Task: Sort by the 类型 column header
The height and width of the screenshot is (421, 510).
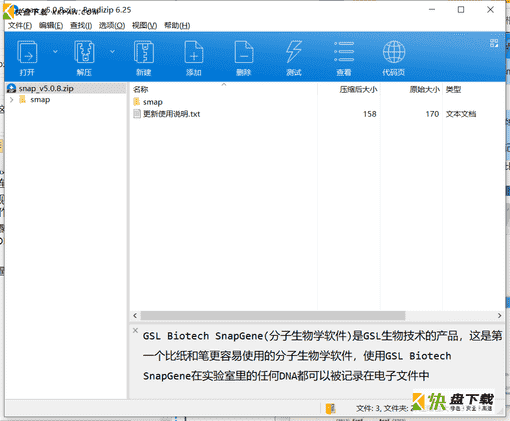Action: click(x=453, y=89)
